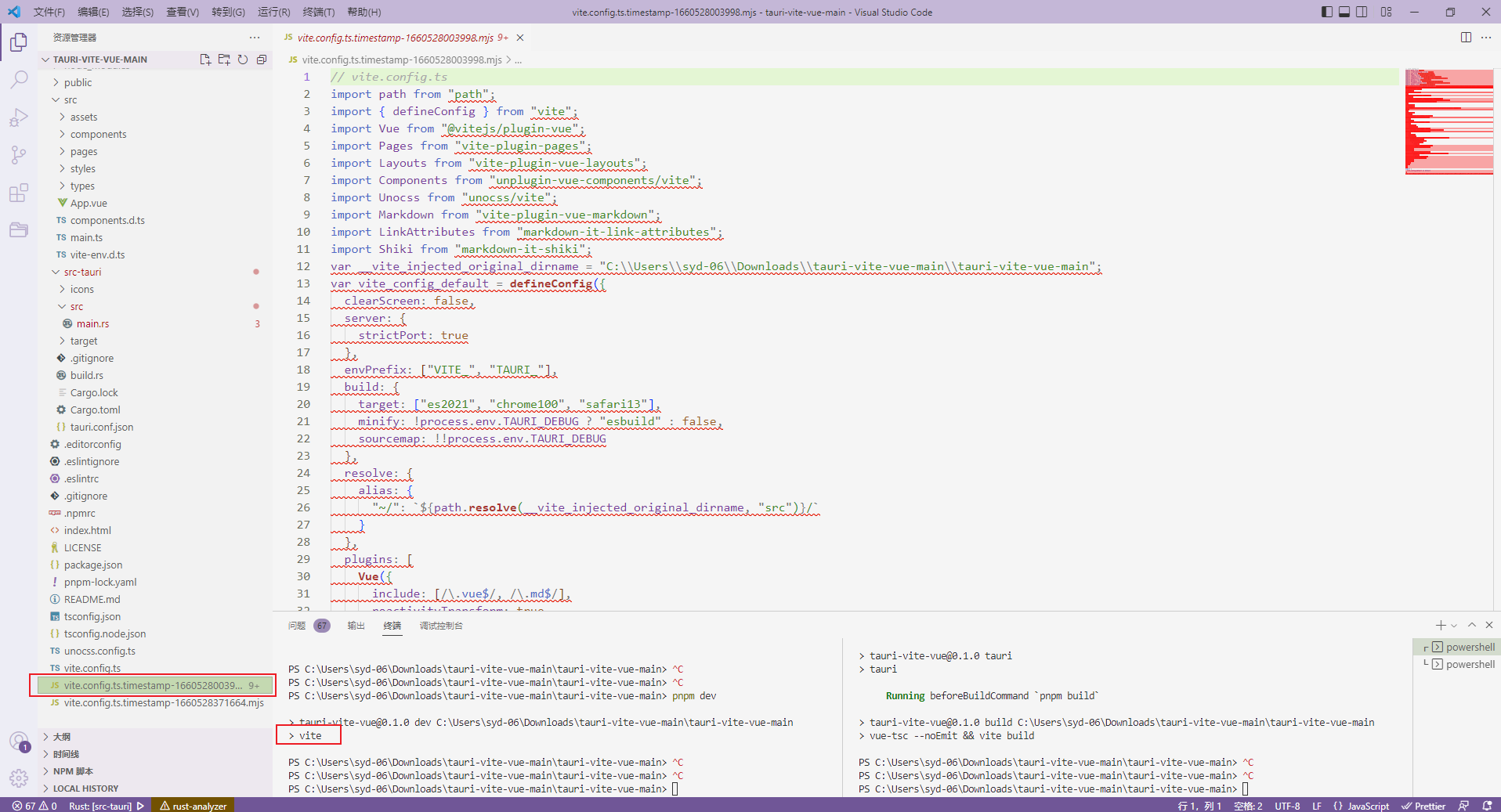Screen dimensions: 1501x812
Task: Select the second powershell terminal entry
Action: (1456, 664)
